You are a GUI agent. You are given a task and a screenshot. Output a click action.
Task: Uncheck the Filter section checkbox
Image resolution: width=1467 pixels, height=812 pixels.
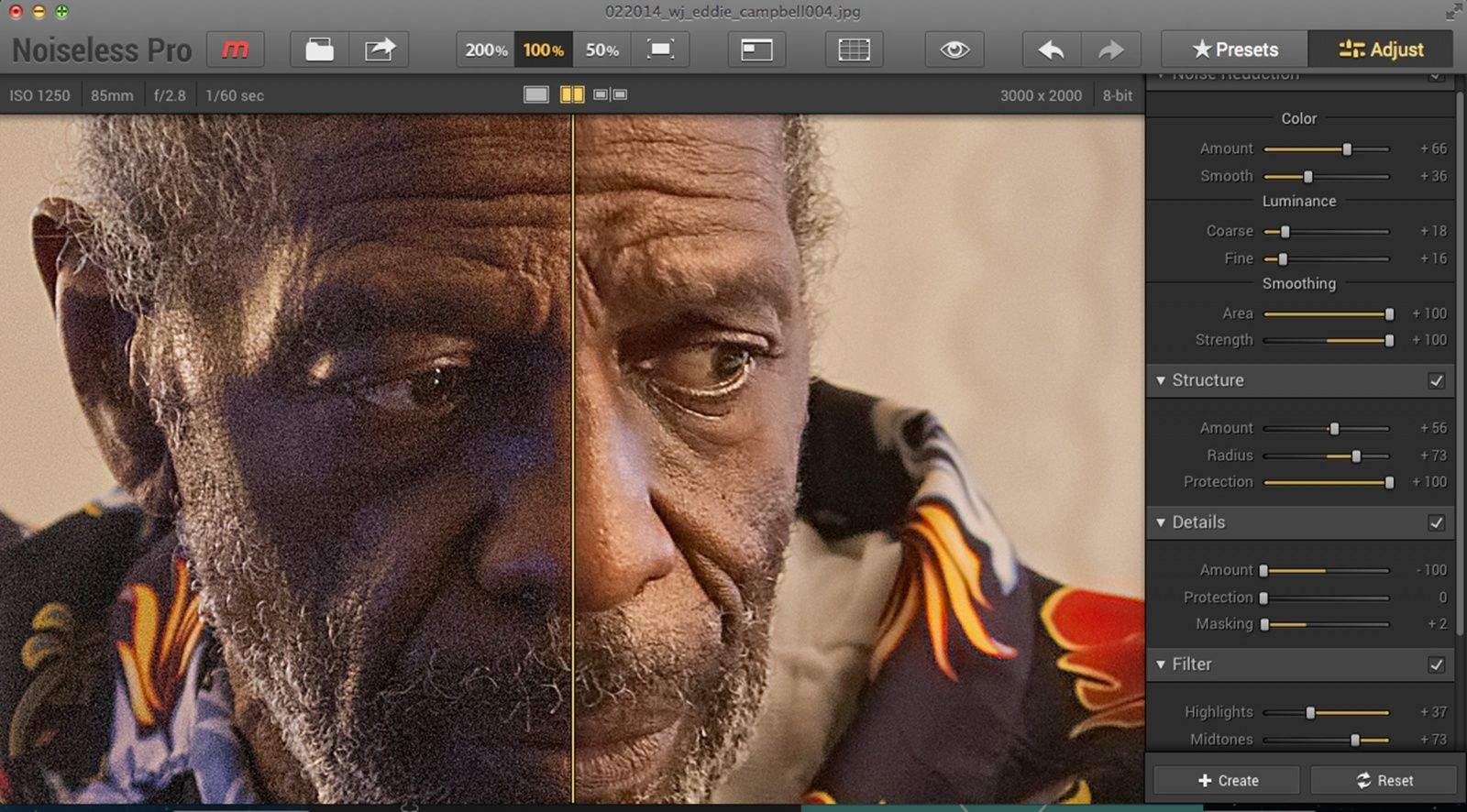(x=1436, y=664)
